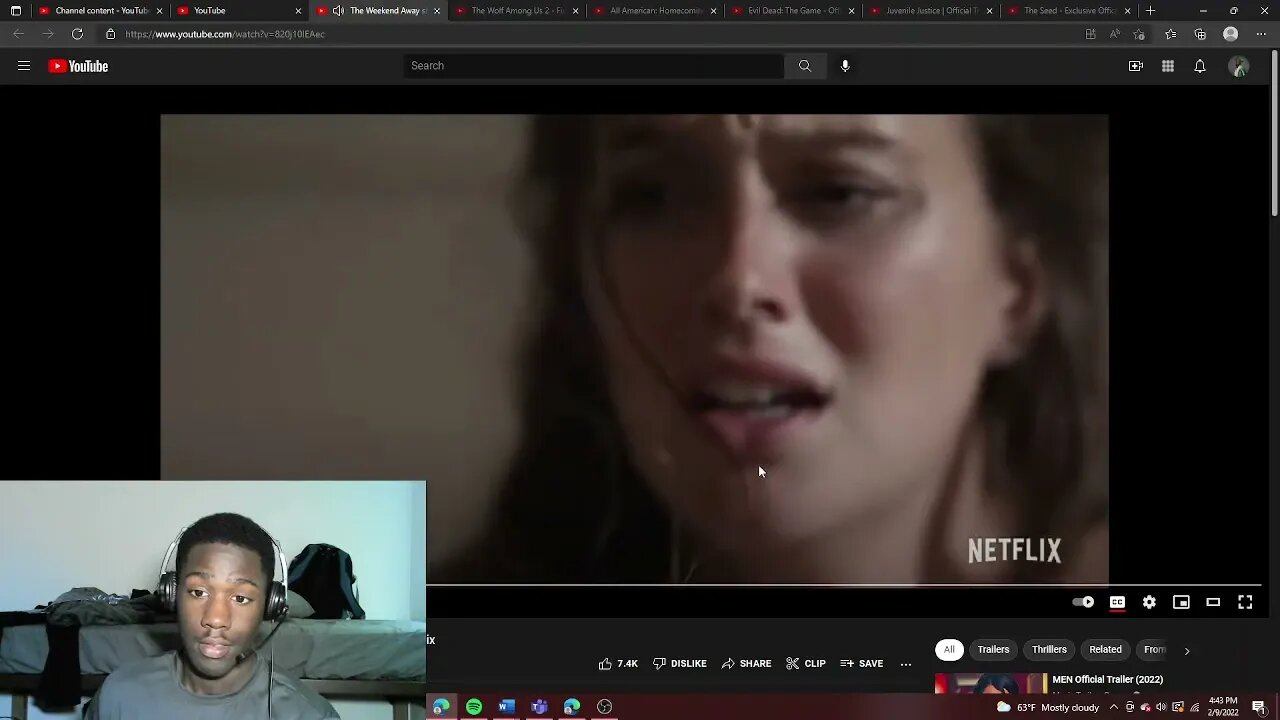
Task: Reload the page in the browser
Action: [77, 34]
